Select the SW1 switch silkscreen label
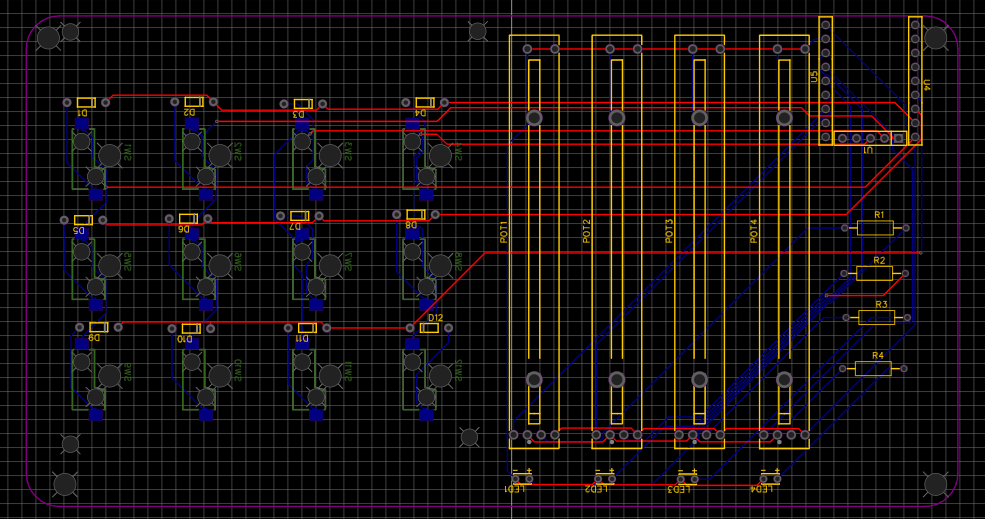 pyautogui.click(x=128, y=152)
